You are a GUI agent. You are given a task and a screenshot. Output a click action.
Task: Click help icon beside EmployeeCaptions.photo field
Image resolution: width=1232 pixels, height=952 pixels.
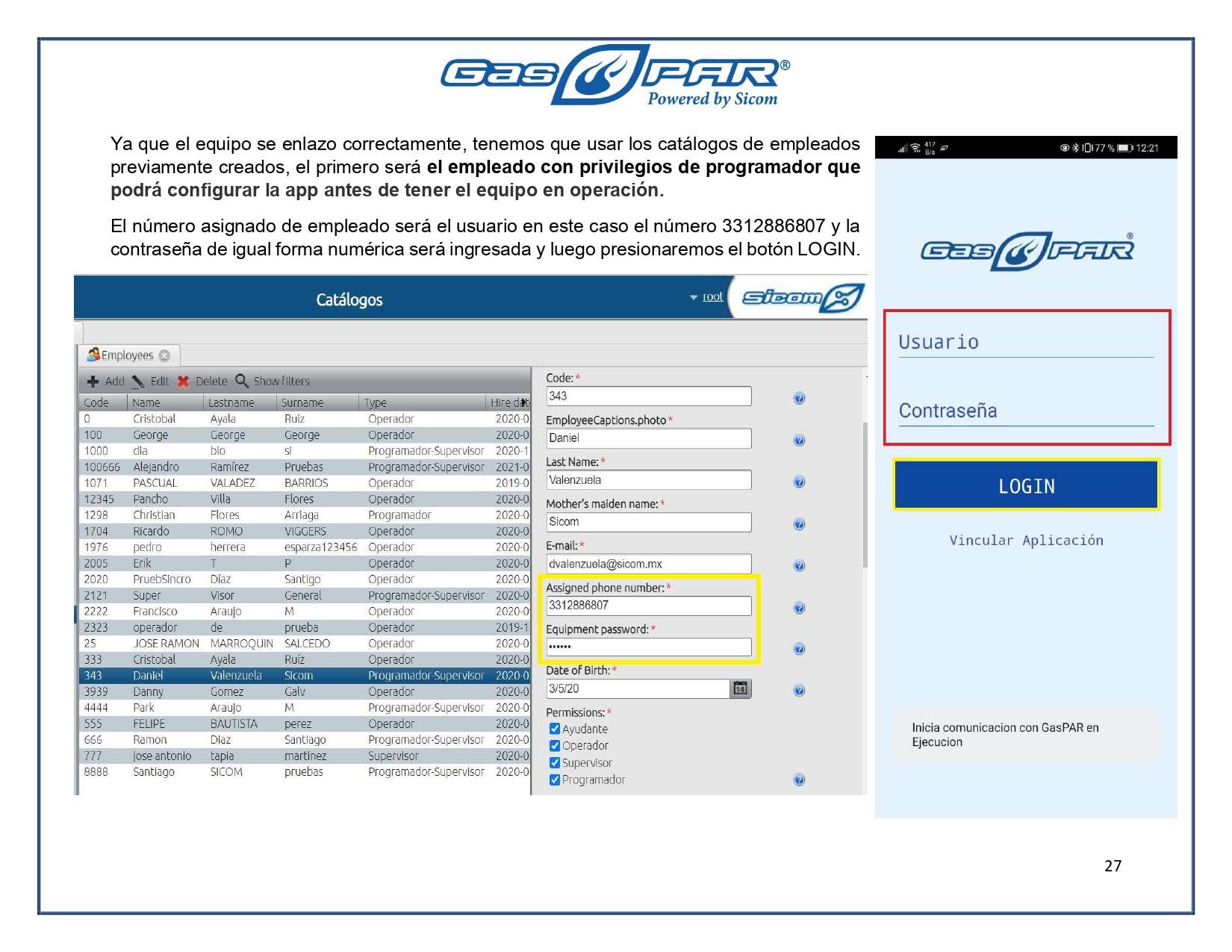[x=799, y=441]
